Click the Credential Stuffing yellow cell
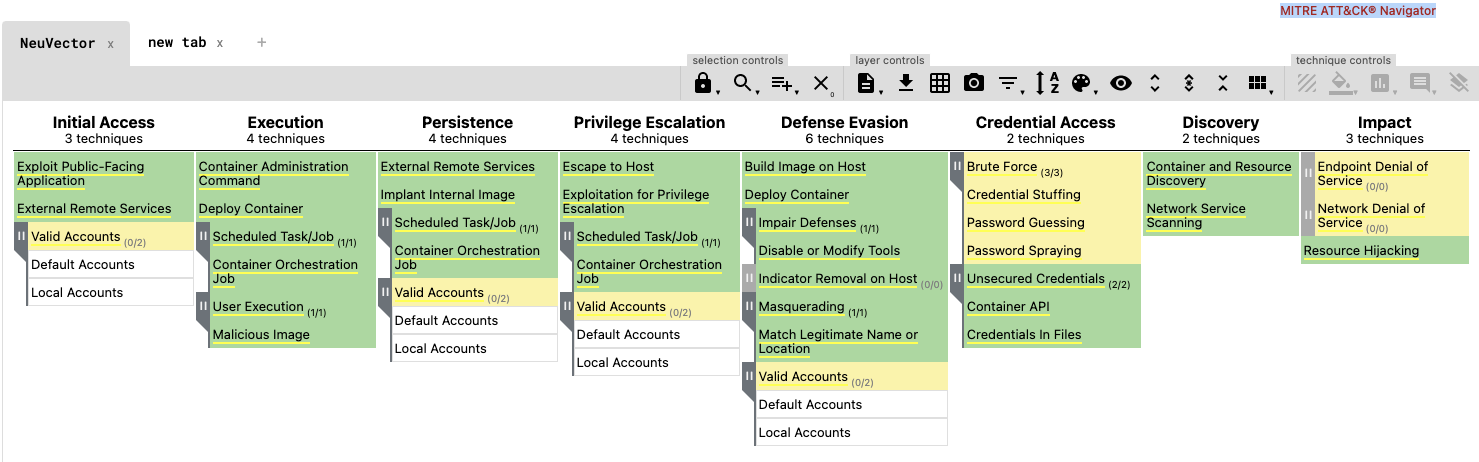1479x462 pixels. [x=1023, y=195]
